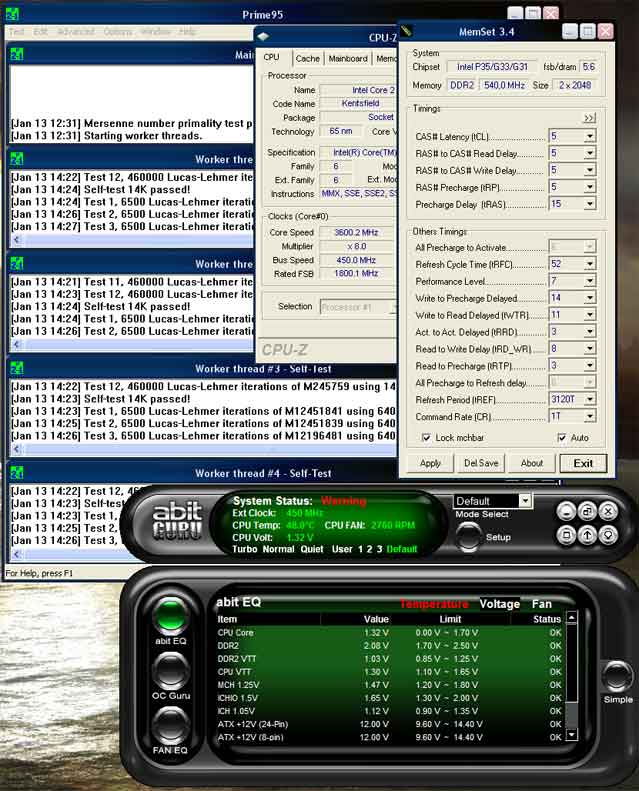Click the DDR2 2.08 V row in abit EQ

point(389,646)
